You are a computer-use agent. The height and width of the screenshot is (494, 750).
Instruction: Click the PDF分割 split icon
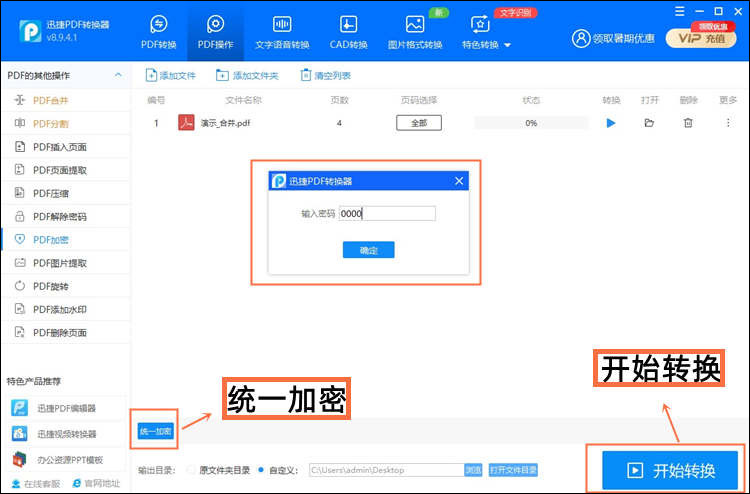20,123
